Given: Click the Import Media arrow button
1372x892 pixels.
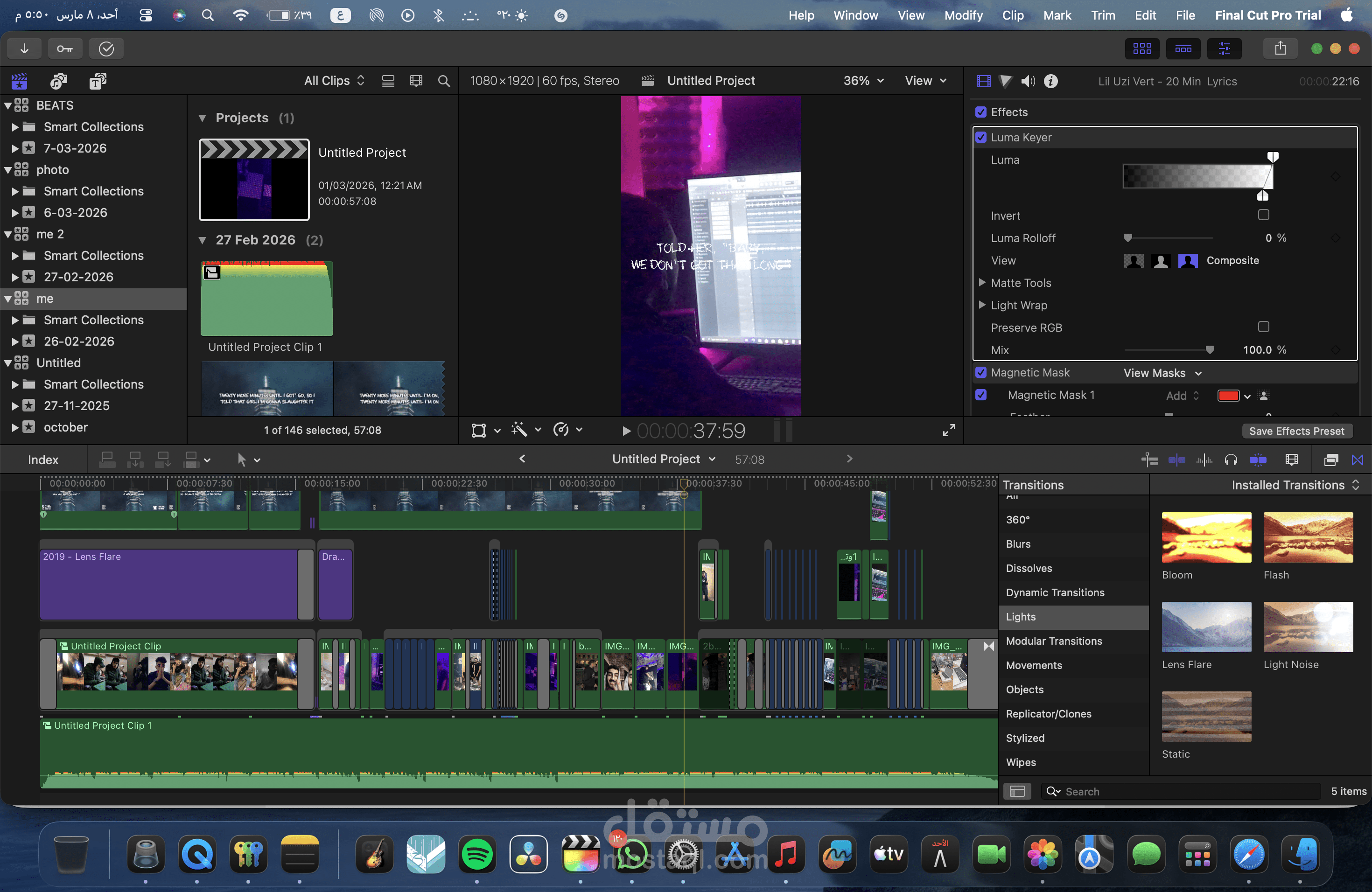Looking at the screenshot, I should pyautogui.click(x=24, y=49).
